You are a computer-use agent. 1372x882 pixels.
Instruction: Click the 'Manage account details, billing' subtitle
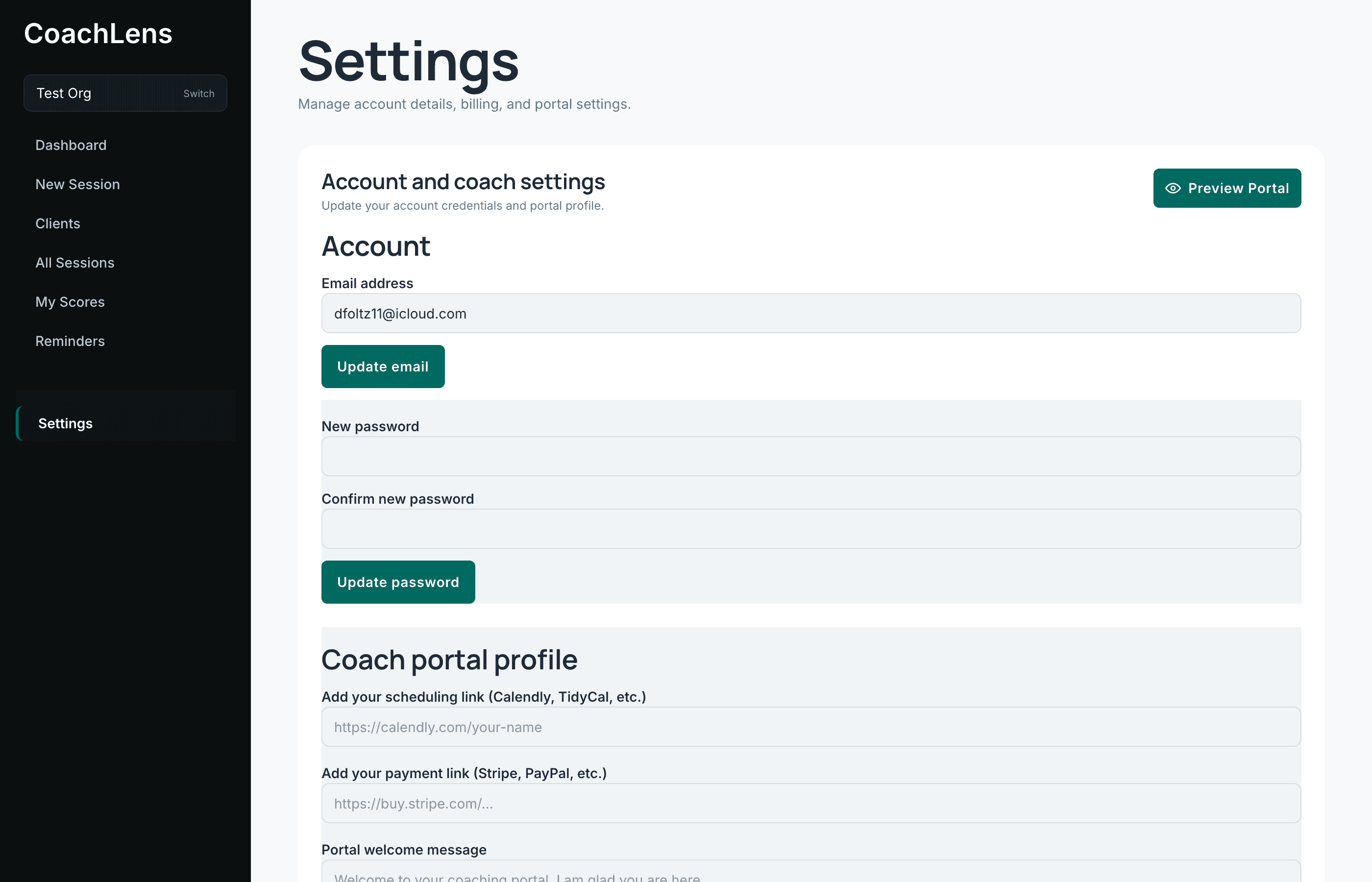(464, 104)
